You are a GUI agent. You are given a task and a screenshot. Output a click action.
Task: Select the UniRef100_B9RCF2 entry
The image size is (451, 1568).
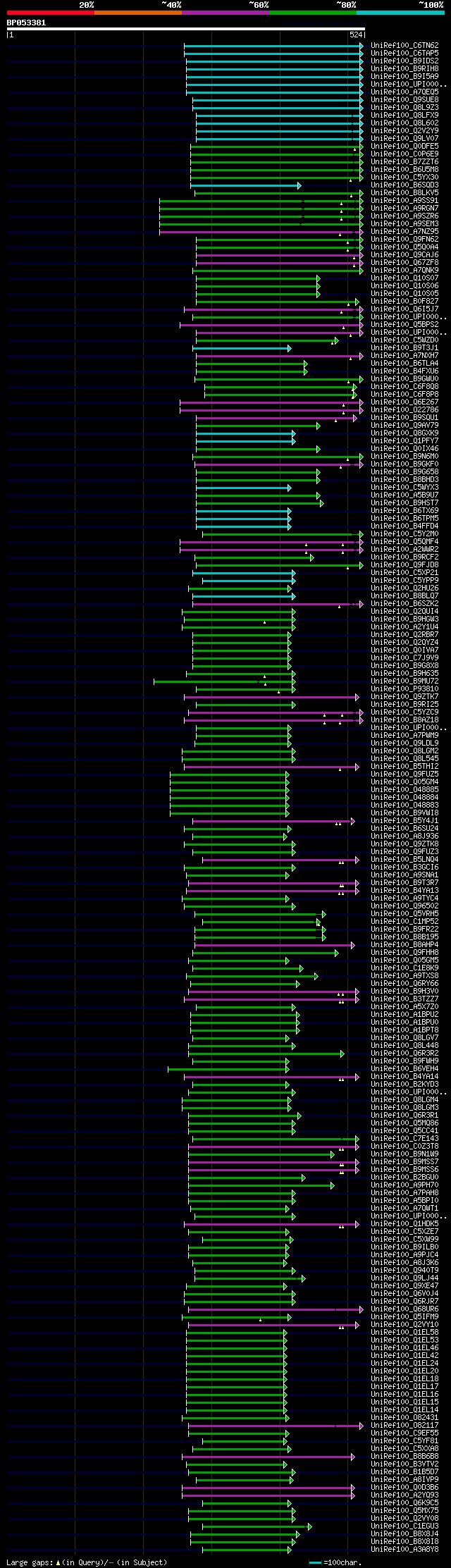(x=404, y=557)
